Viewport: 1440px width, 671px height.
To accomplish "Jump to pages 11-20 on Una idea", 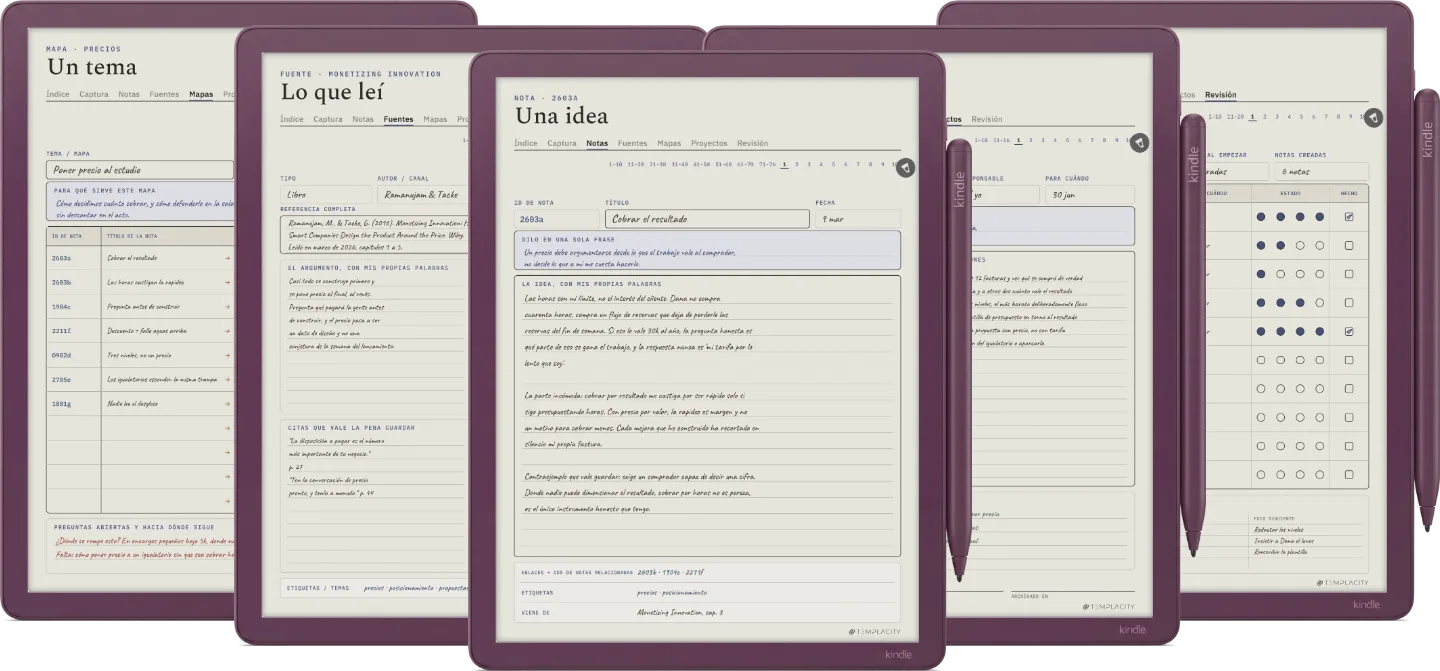I will pyautogui.click(x=636, y=164).
